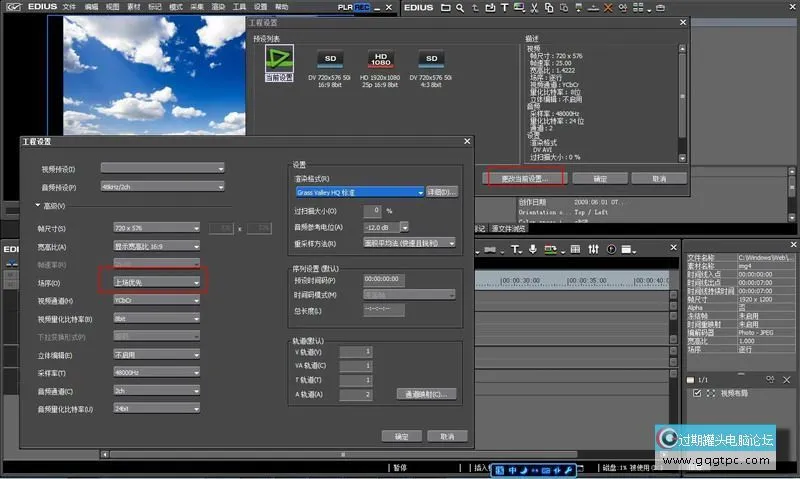Select the HD 1080 project preset icon
The width and height of the screenshot is (800, 479).
pos(381,60)
